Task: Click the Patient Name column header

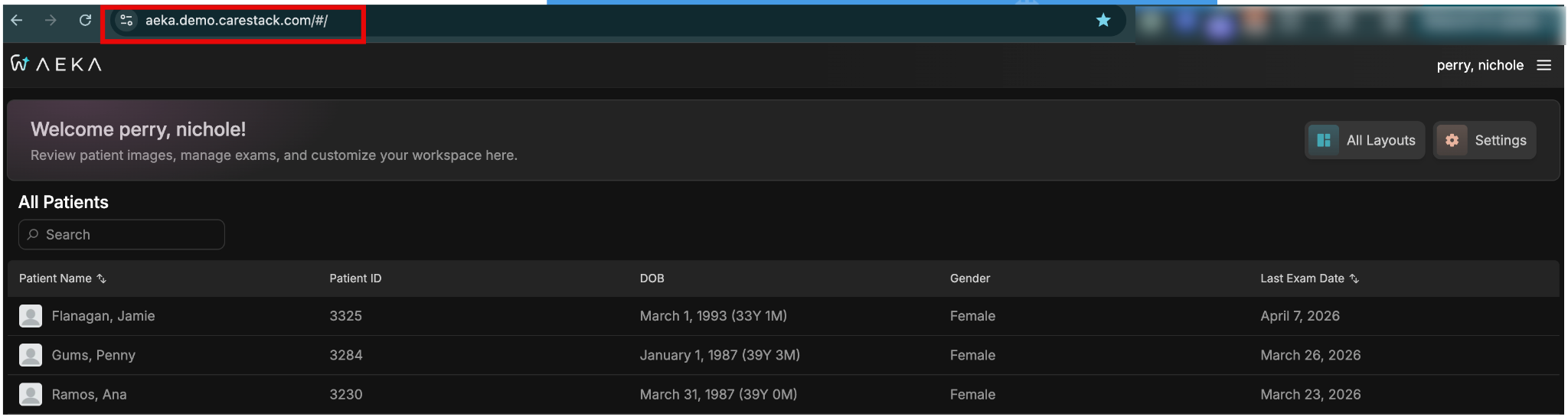Action: pyautogui.click(x=55, y=279)
